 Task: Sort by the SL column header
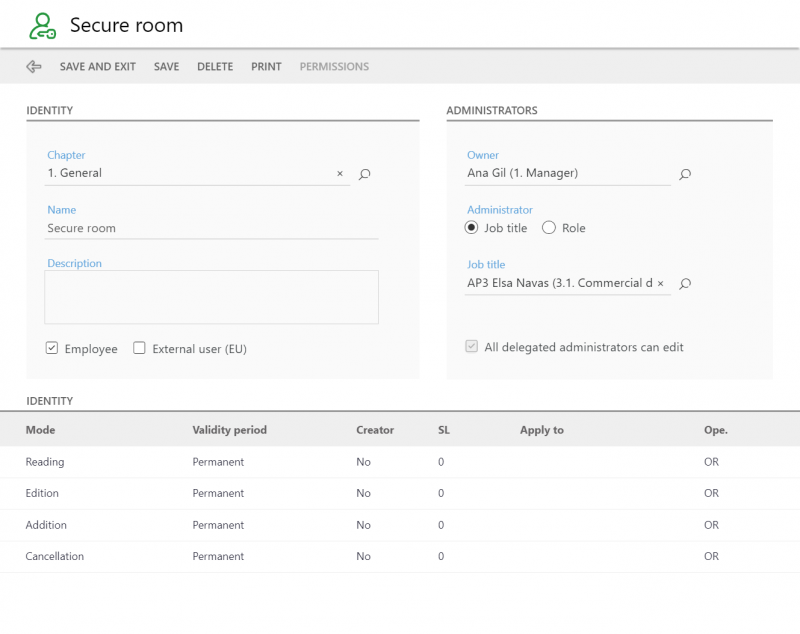(444, 430)
